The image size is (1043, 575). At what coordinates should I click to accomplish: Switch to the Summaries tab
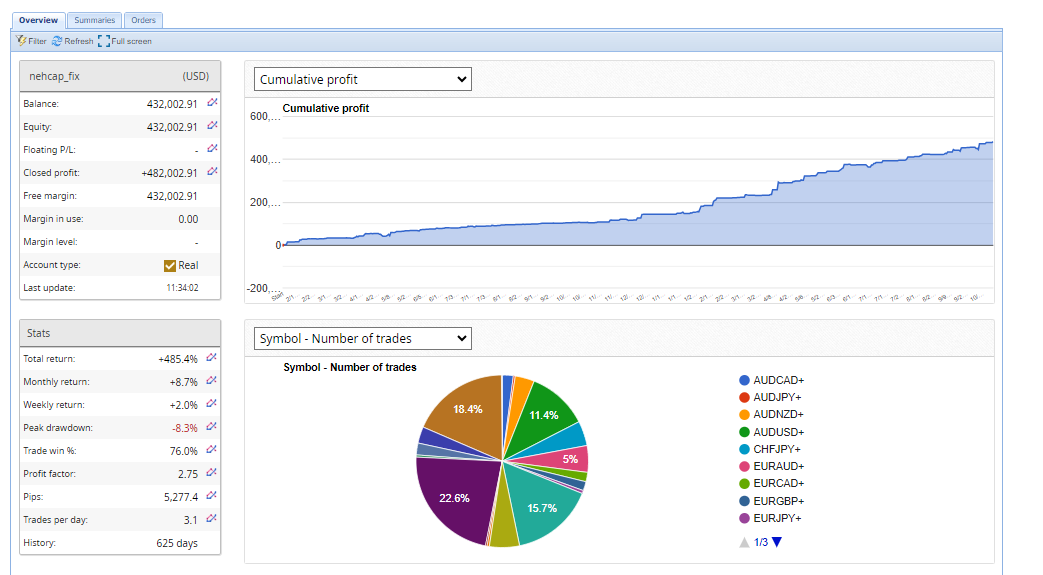click(94, 20)
